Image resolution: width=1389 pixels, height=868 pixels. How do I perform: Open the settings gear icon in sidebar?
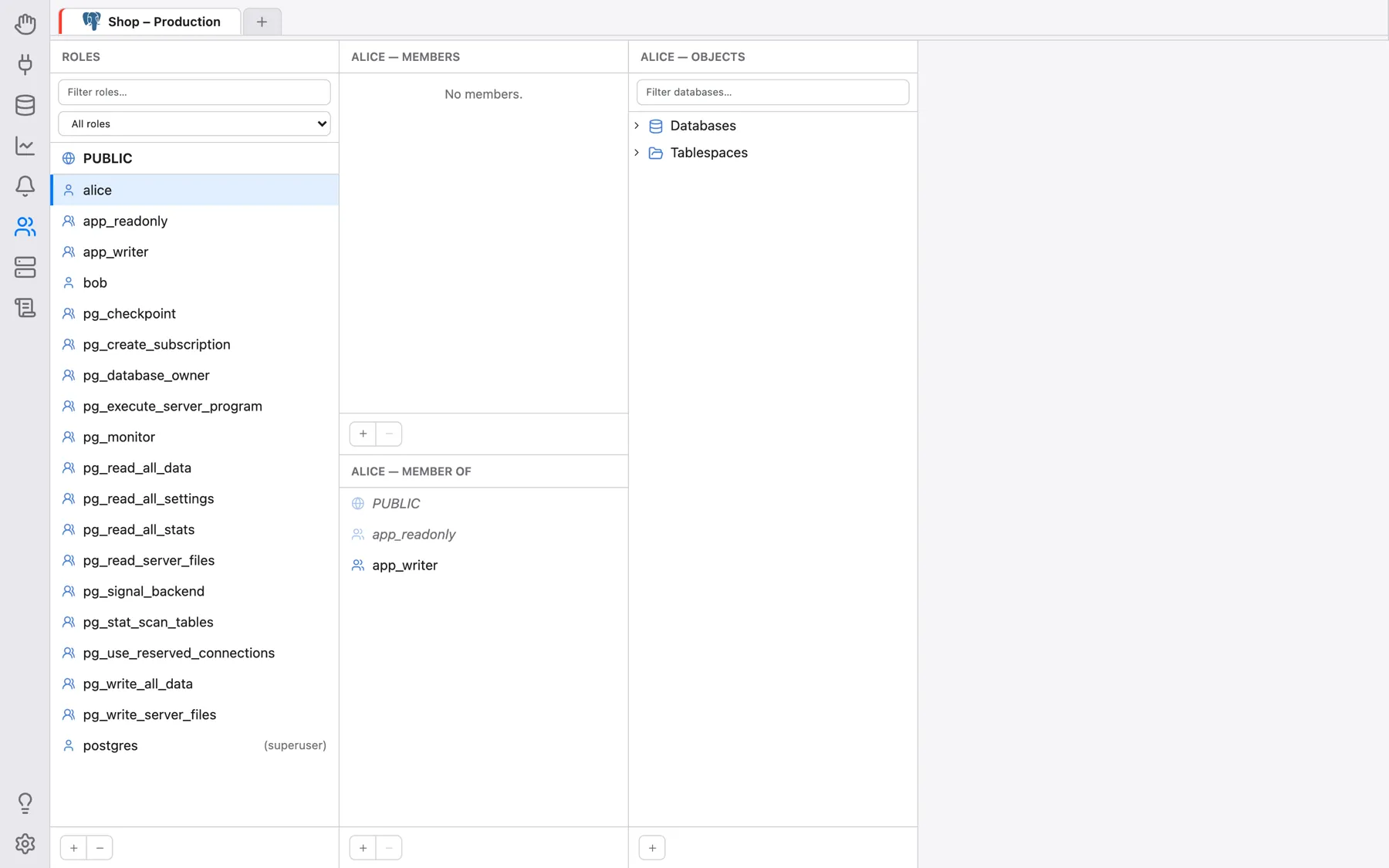pos(25,844)
